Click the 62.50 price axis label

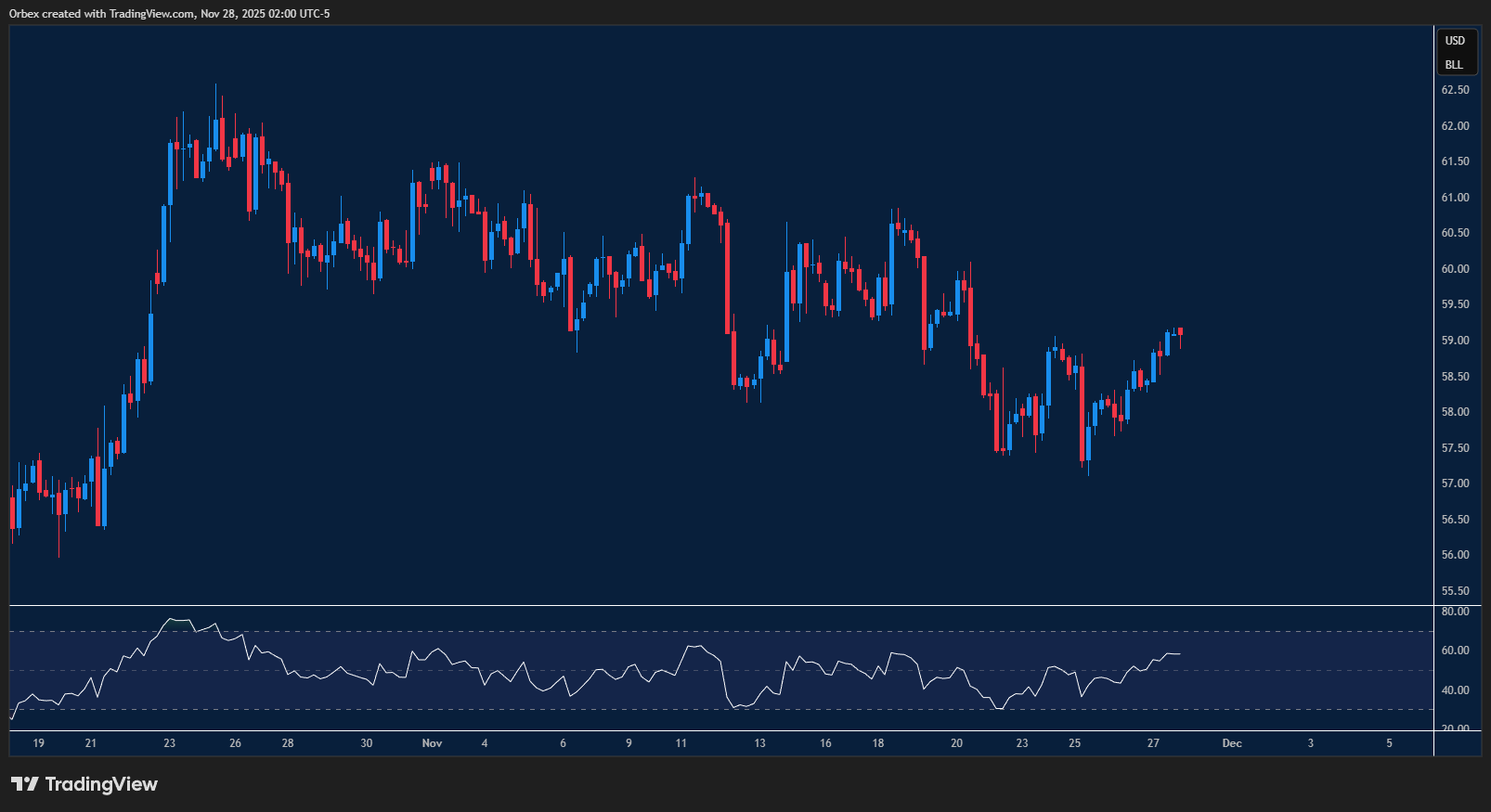click(x=1455, y=90)
